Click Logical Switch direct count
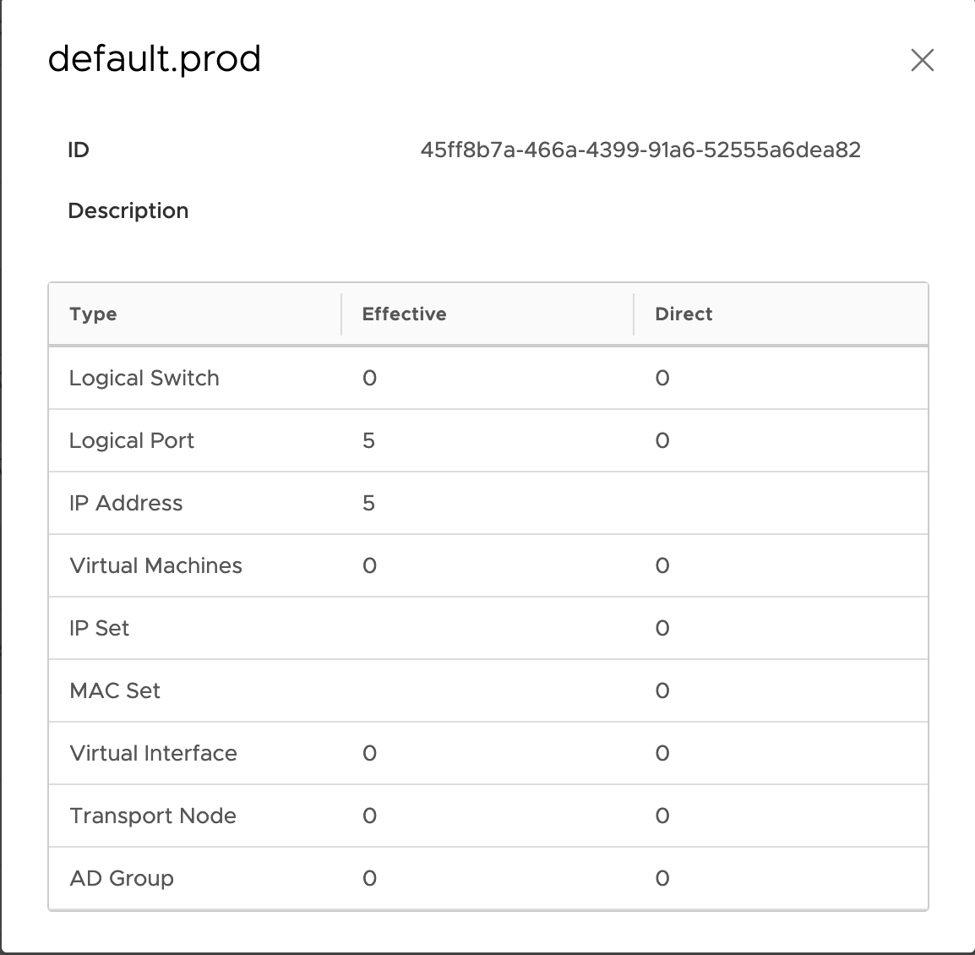 pos(661,378)
